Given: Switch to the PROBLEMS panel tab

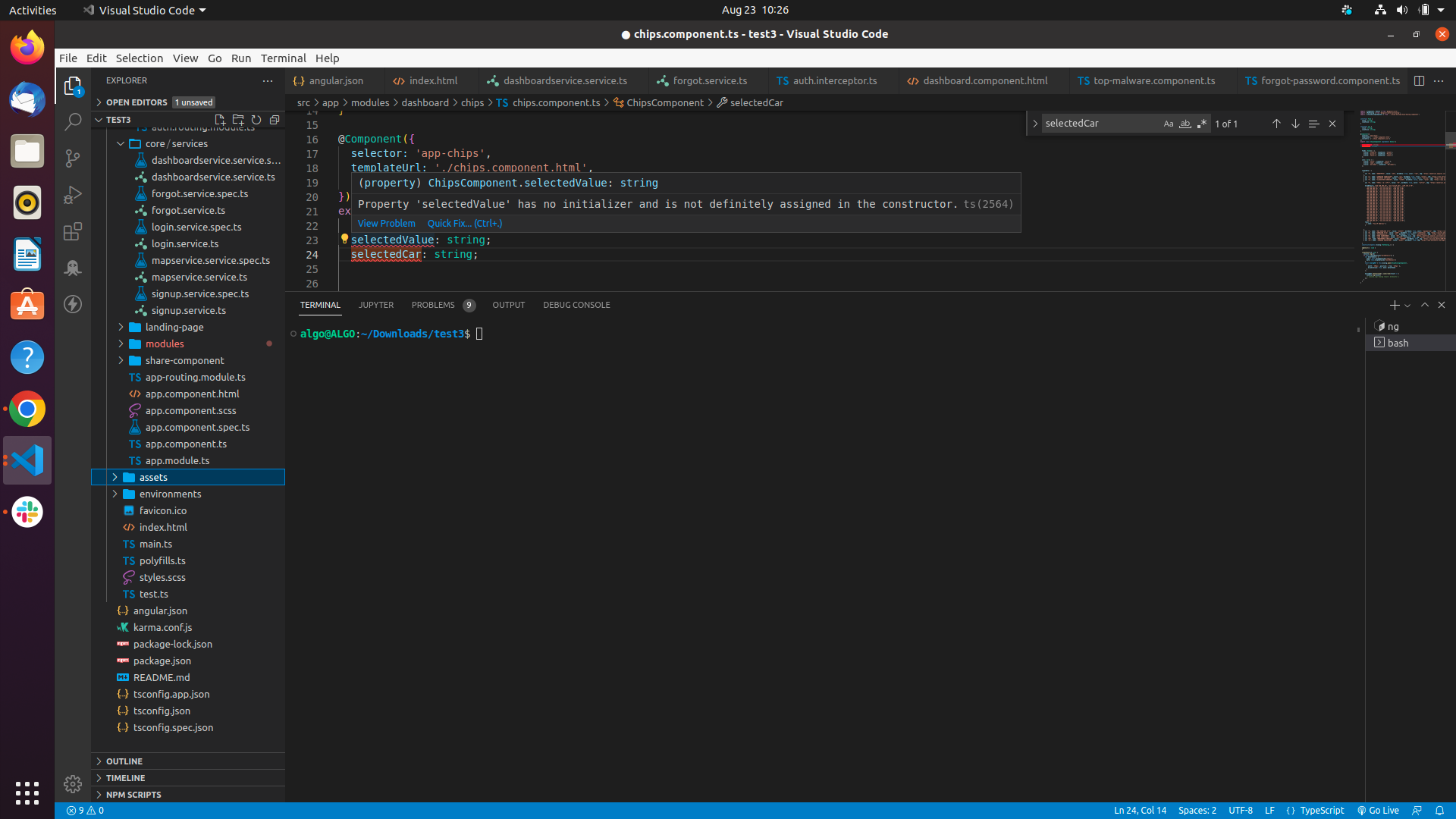Looking at the screenshot, I should point(433,305).
